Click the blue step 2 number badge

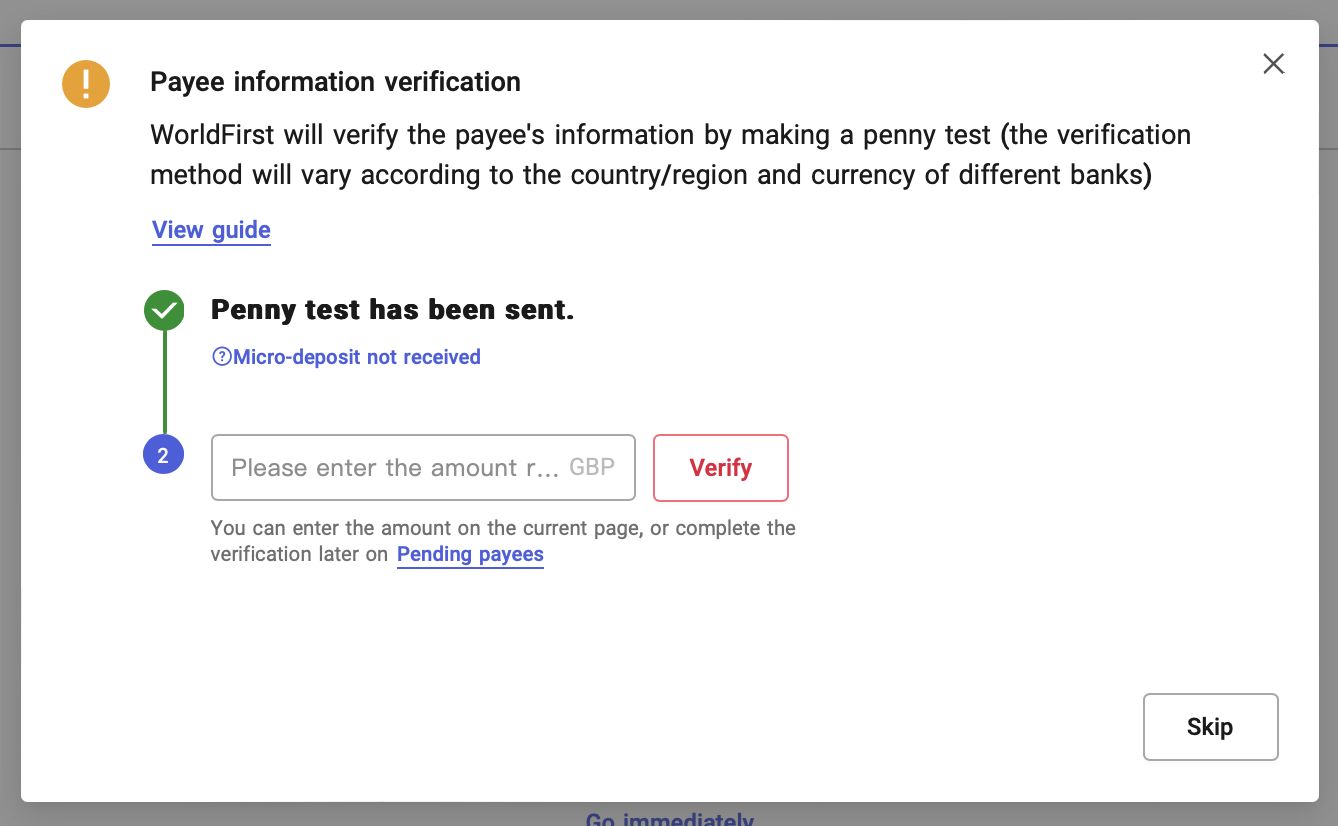coord(163,453)
